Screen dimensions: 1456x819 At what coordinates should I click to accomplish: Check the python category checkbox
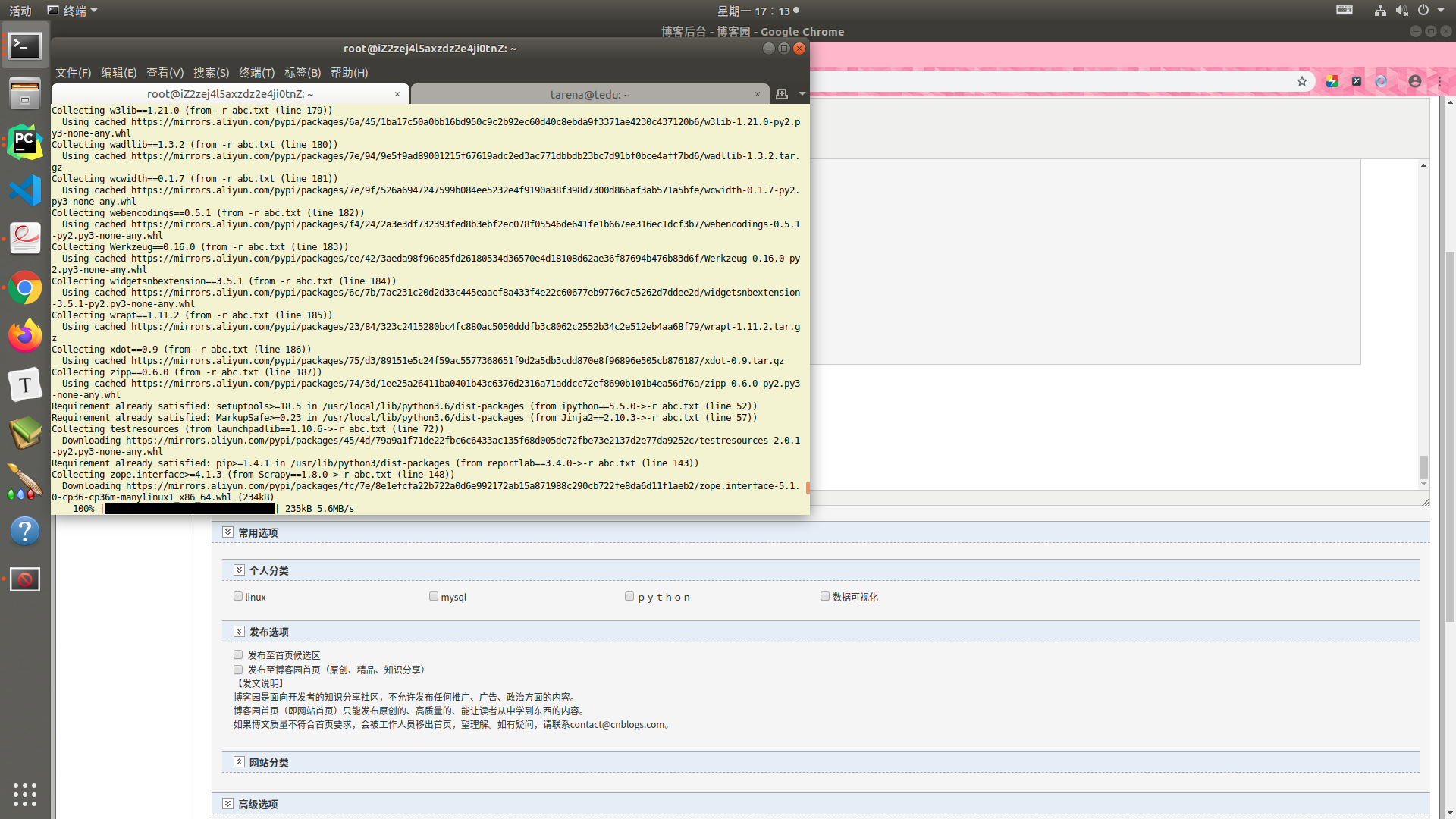(629, 597)
